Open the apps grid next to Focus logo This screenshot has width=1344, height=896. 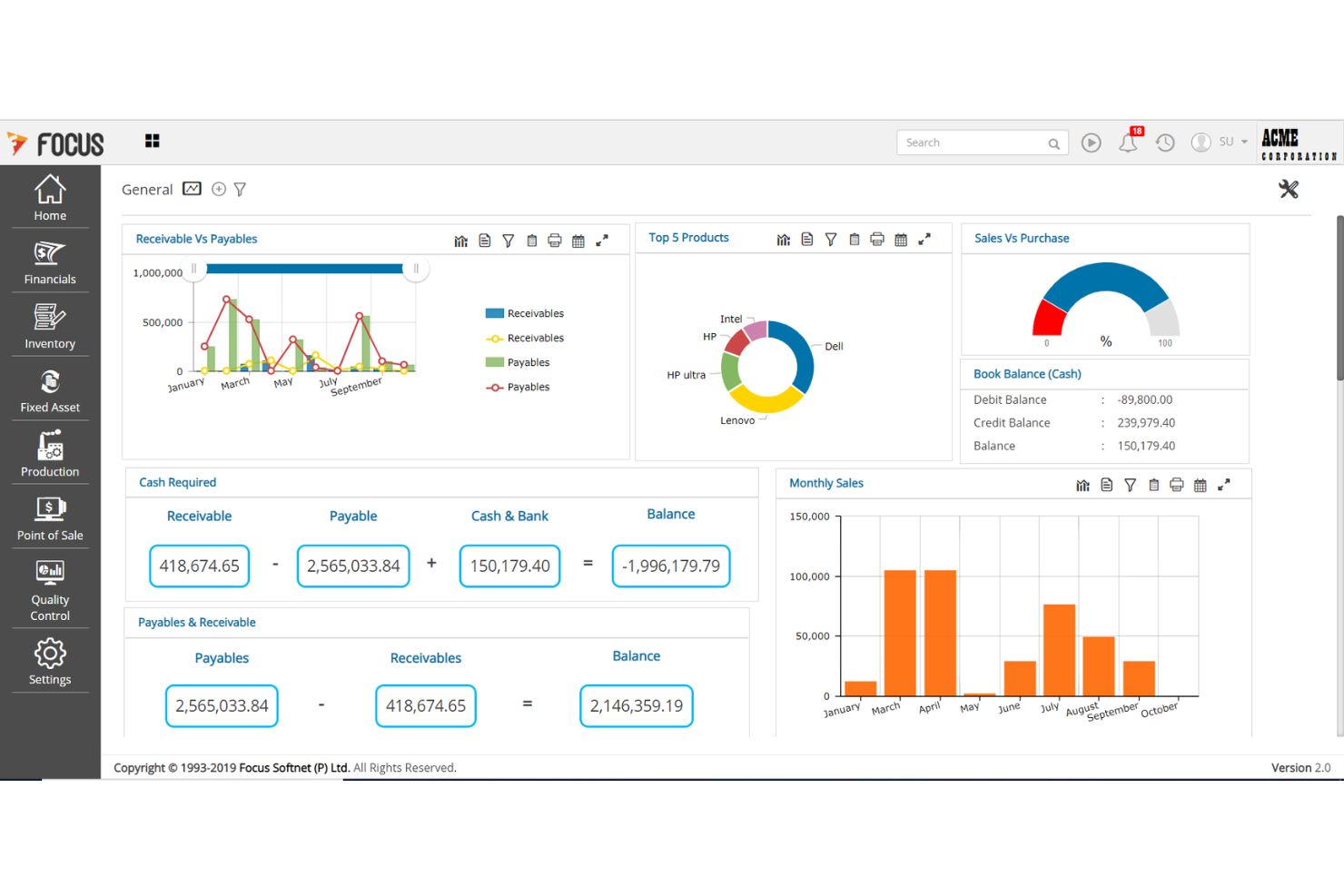coord(152,141)
